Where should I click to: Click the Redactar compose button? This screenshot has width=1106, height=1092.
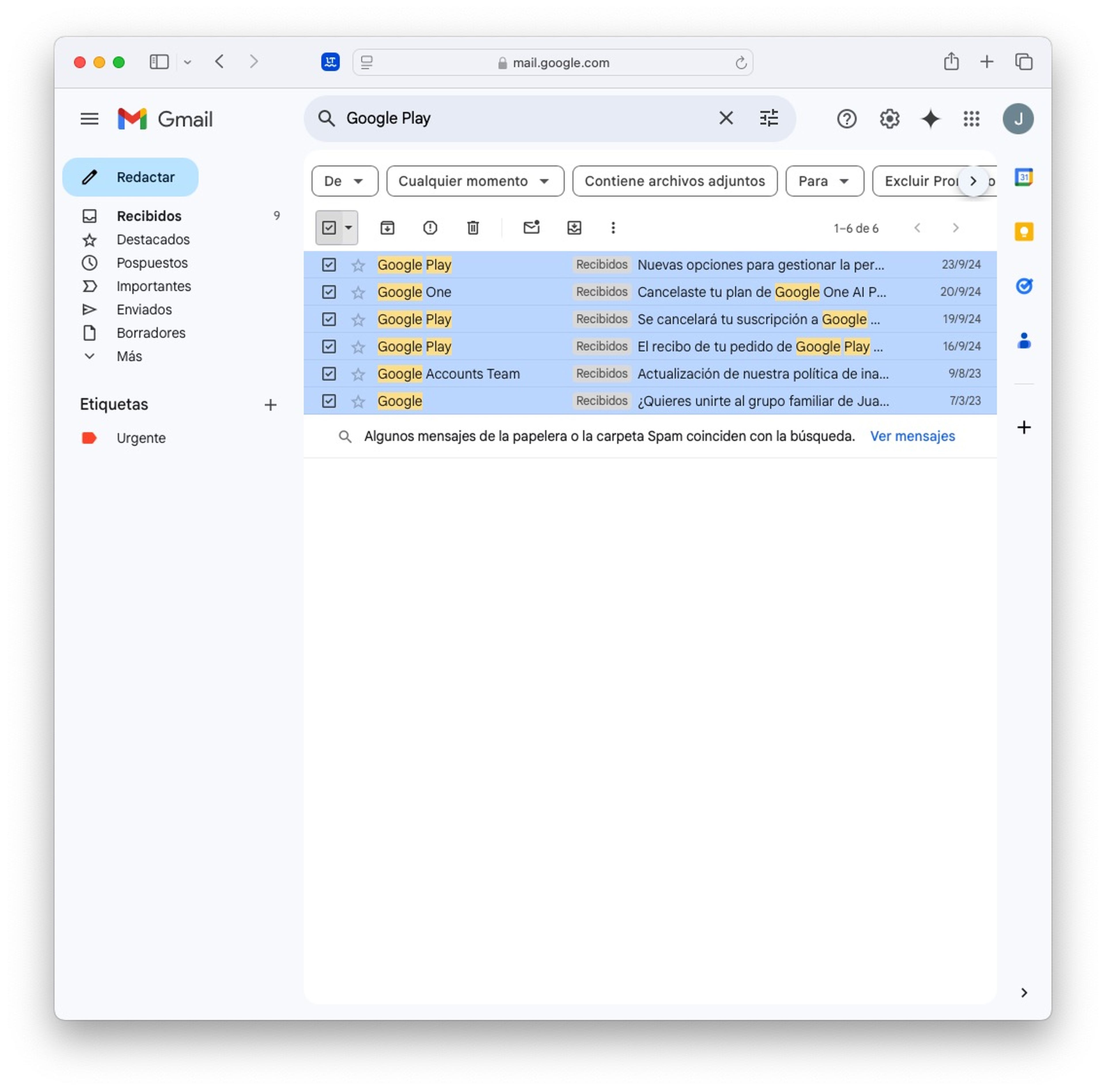tap(130, 177)
